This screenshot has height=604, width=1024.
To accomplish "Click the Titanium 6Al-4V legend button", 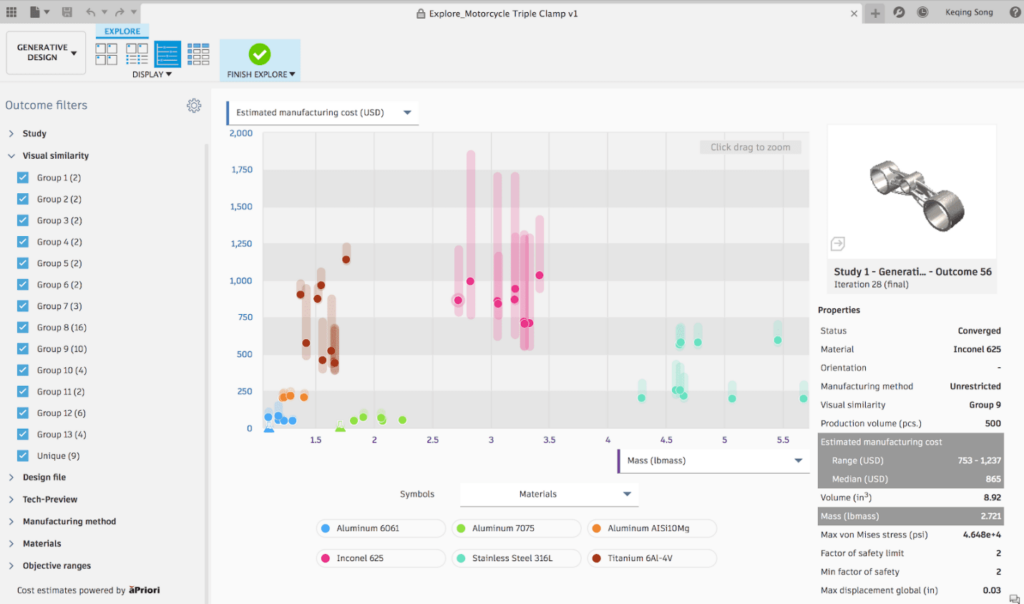I will point(651,558).
